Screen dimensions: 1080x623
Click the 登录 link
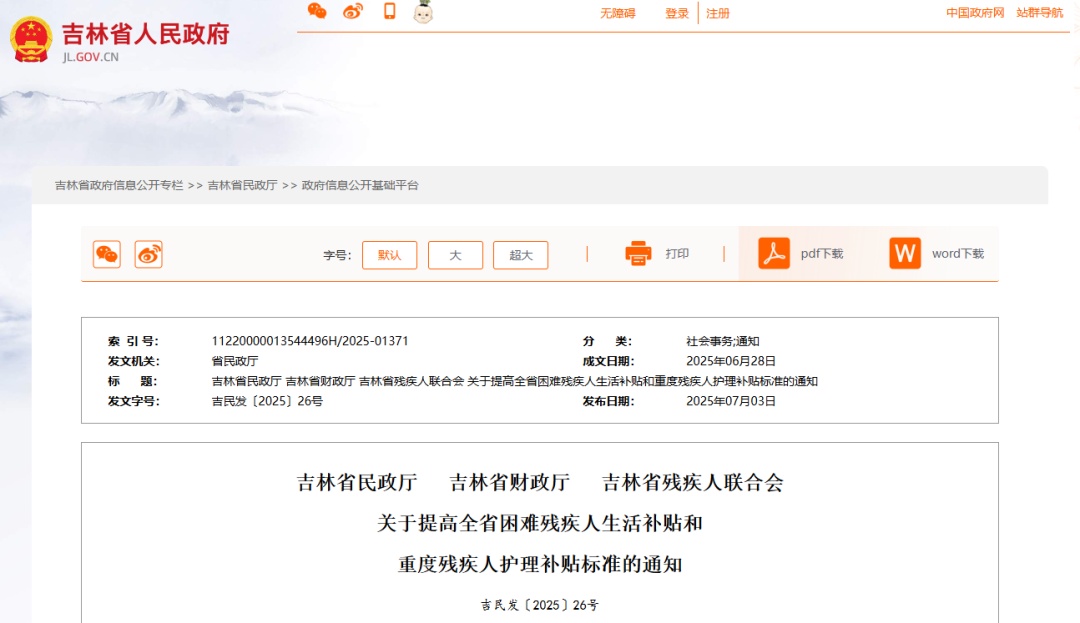(676, 13)
